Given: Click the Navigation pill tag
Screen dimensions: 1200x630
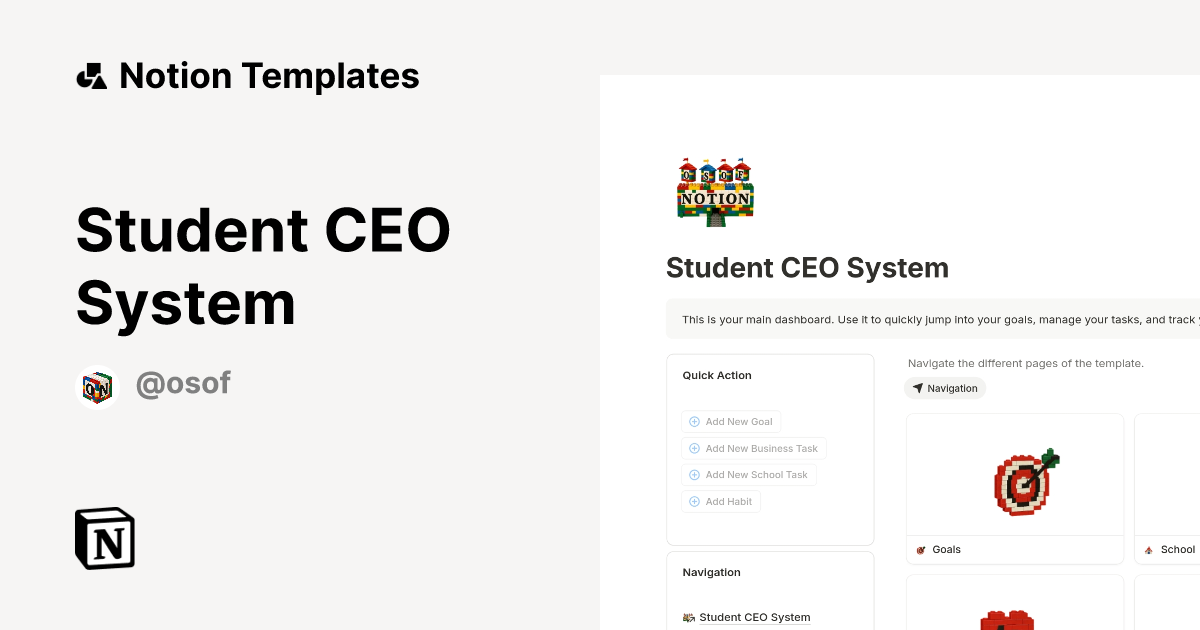Looking at the screenshot, I should tap(945, 388).
